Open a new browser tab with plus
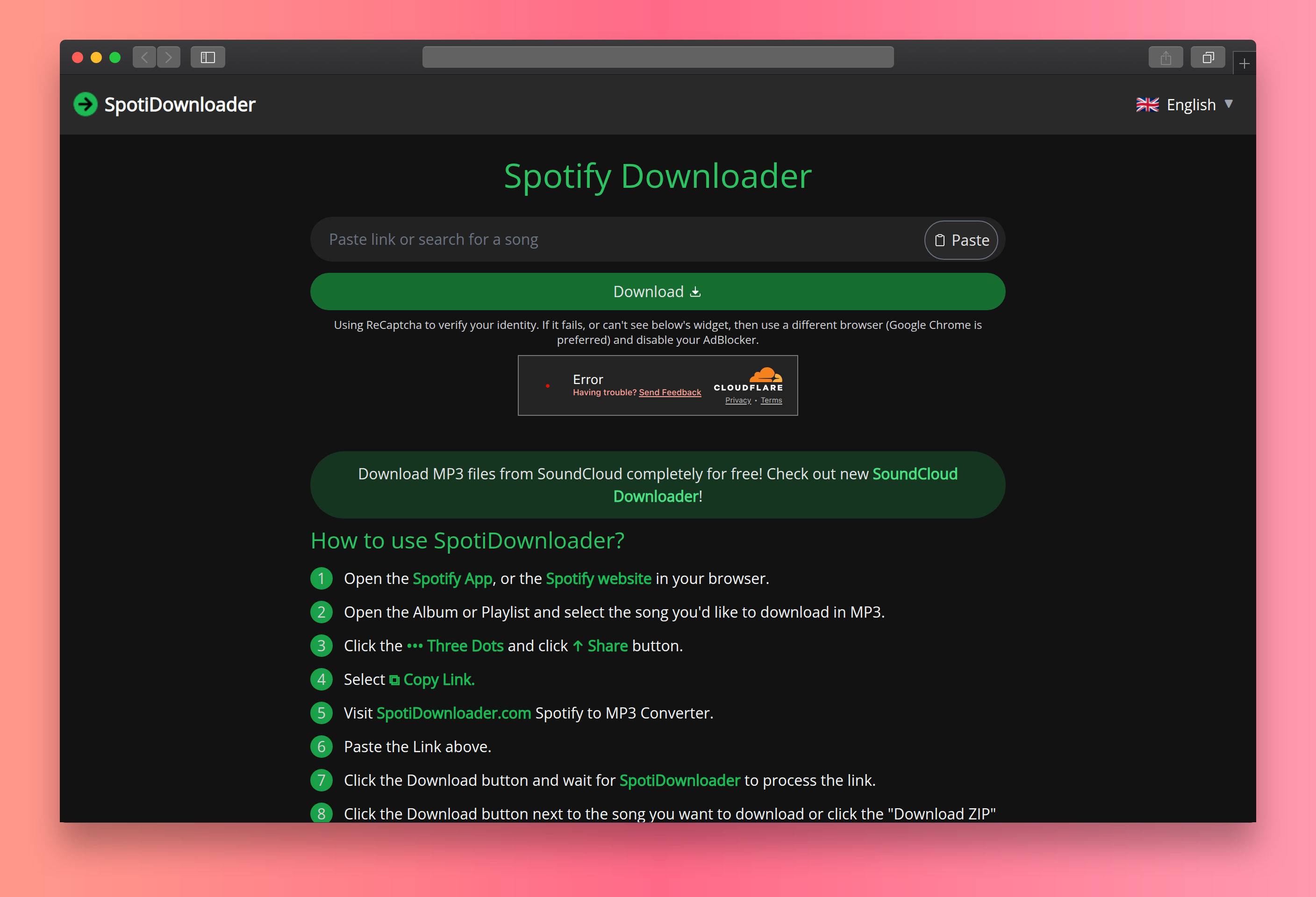1316x897 pixels. 1244,64
